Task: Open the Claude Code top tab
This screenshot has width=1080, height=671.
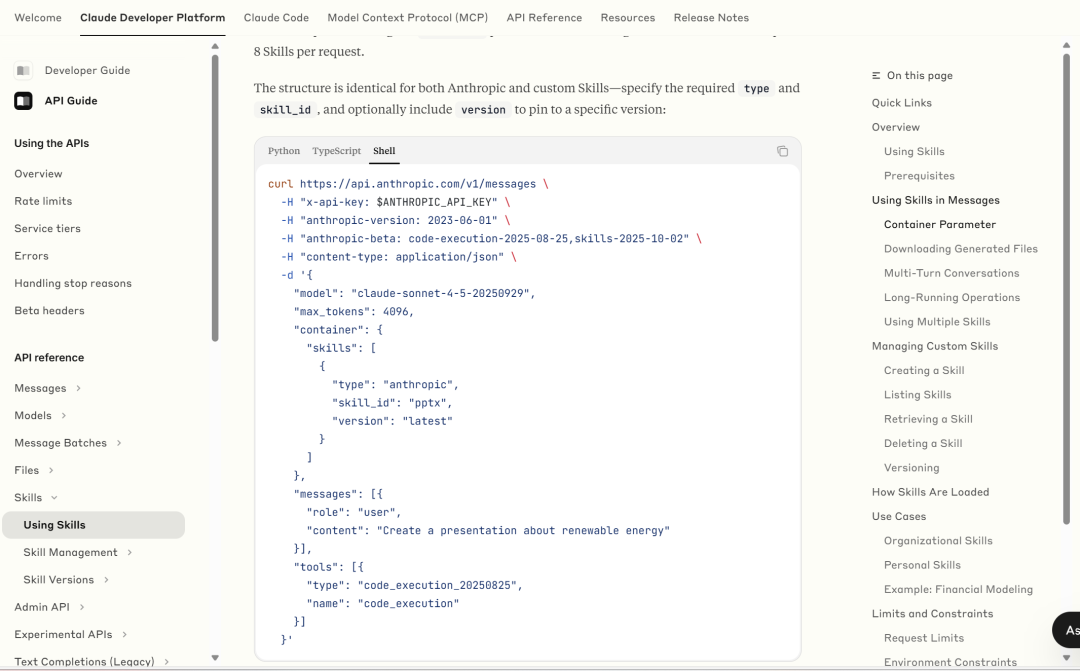Action: (x=276, y=18)
